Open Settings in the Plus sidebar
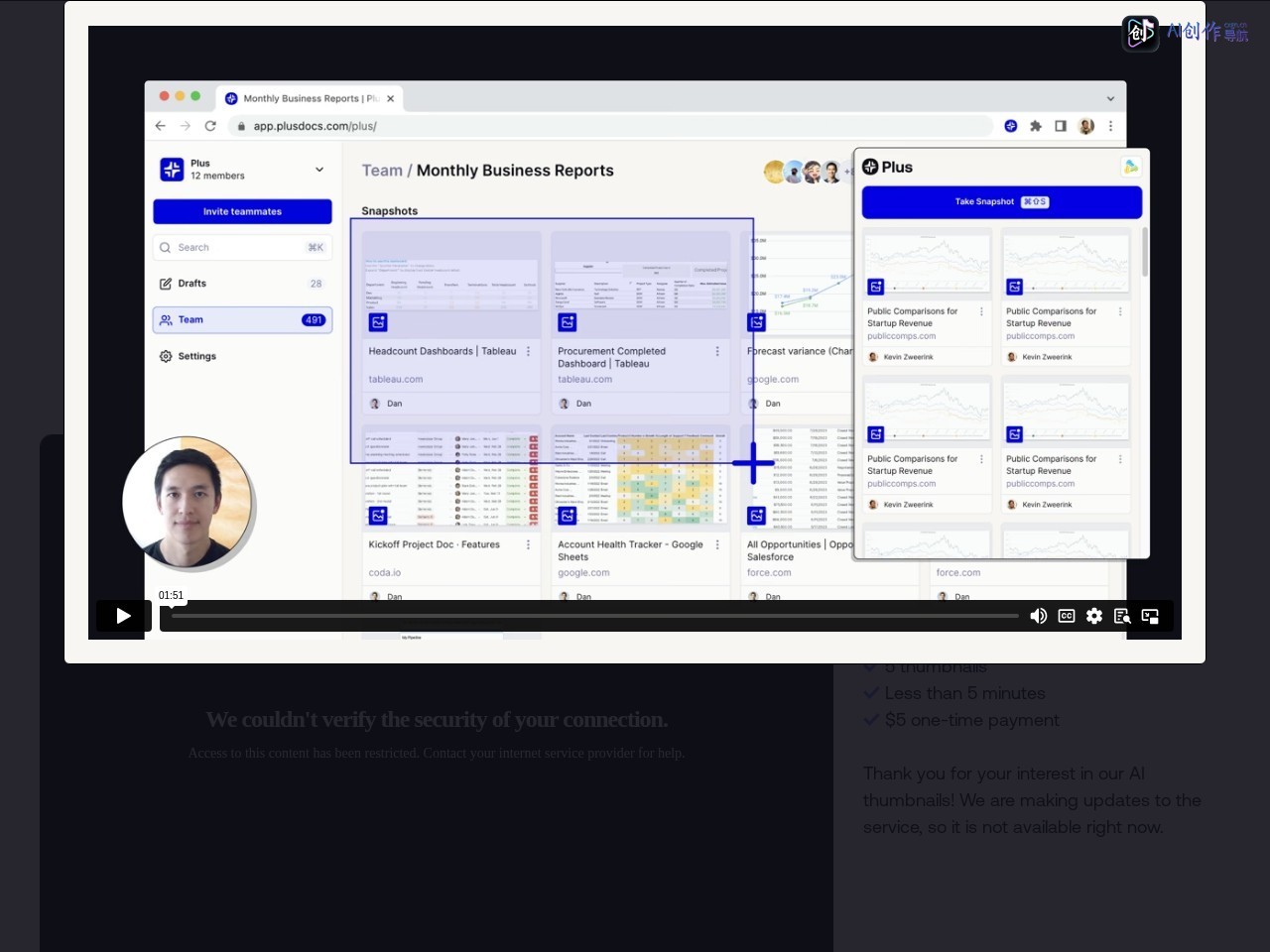1270x952 pixels. point(242,356)
